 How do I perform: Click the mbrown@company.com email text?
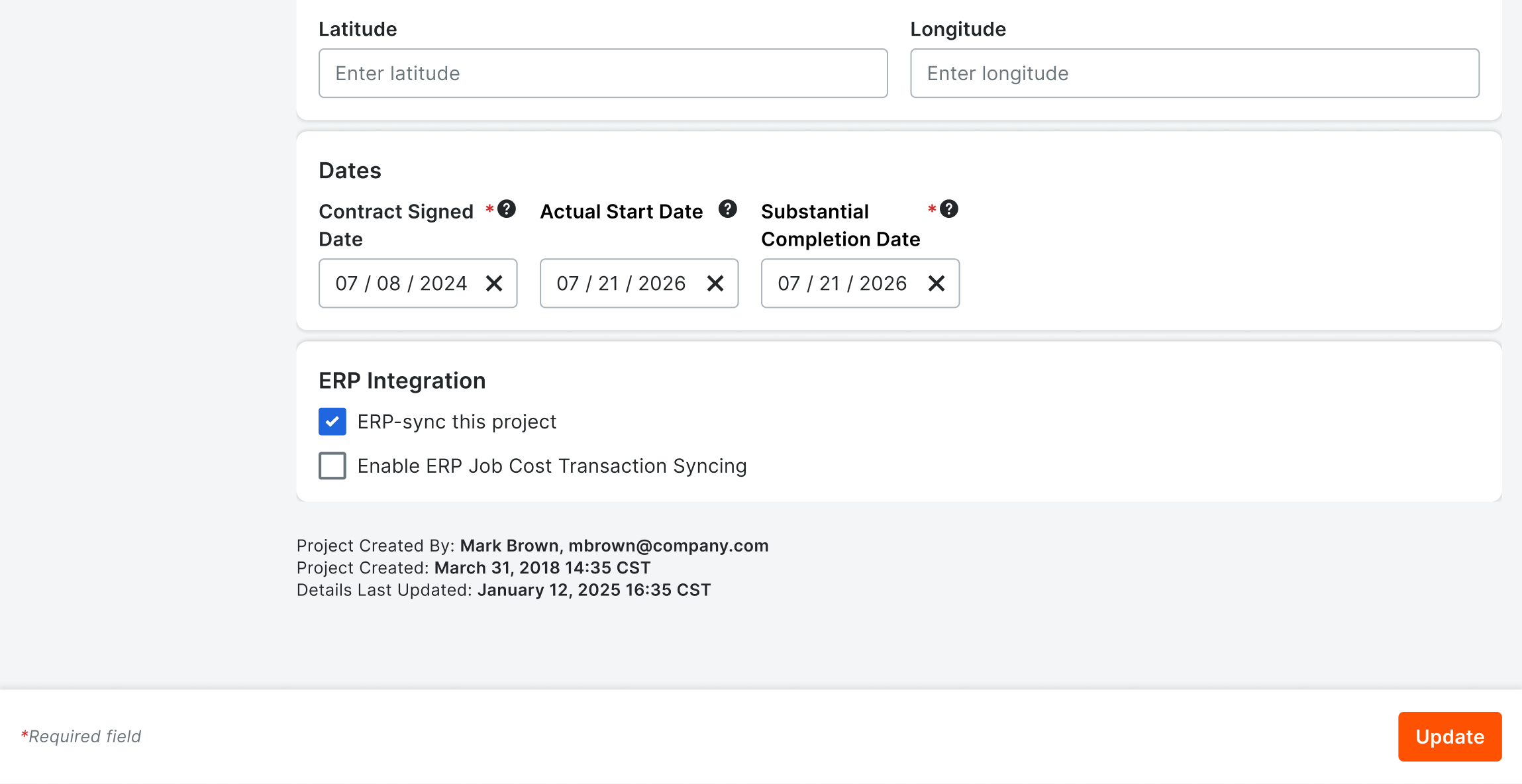pos(668,546)
